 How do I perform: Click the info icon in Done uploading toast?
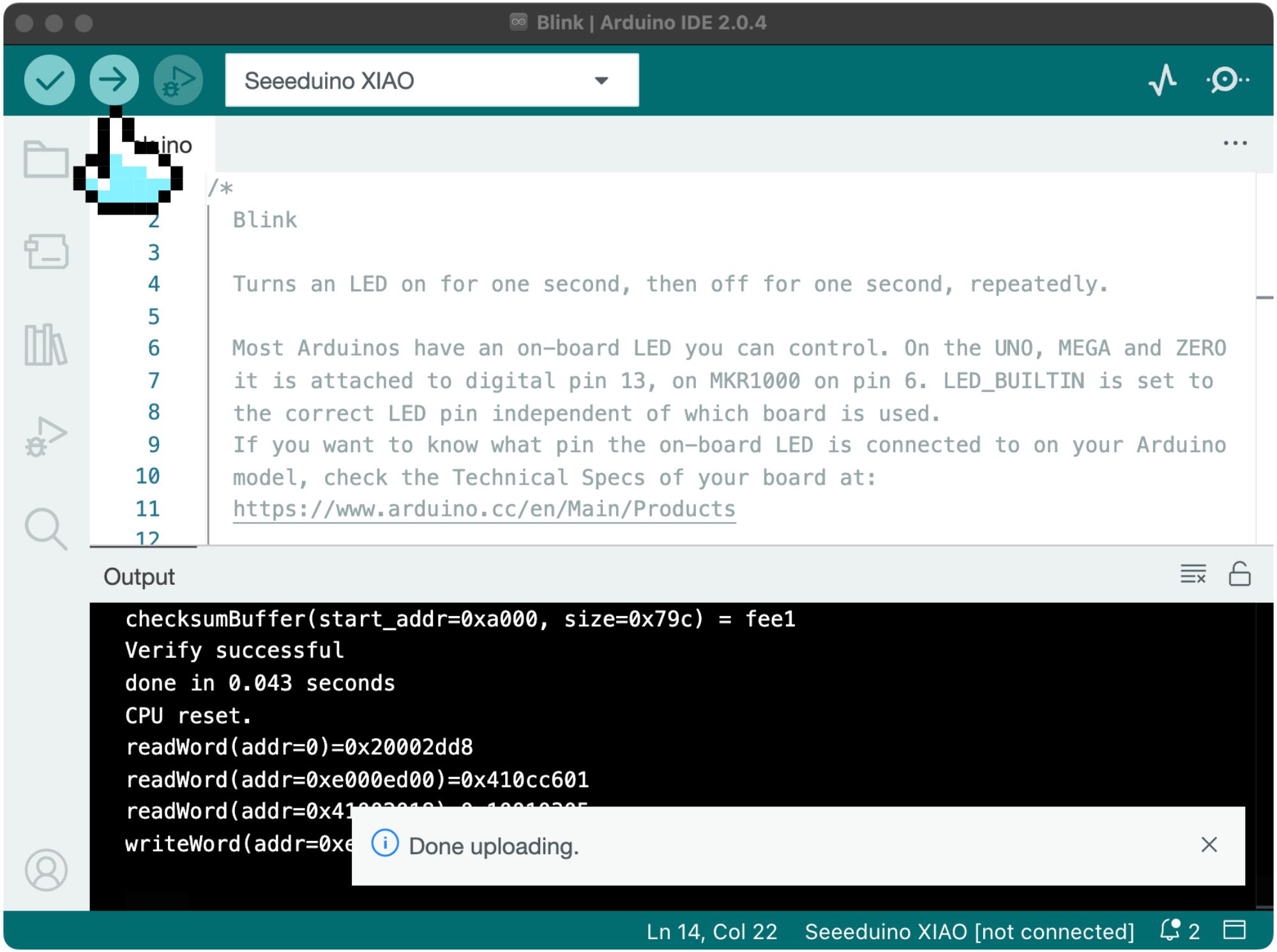click(385, 843)
